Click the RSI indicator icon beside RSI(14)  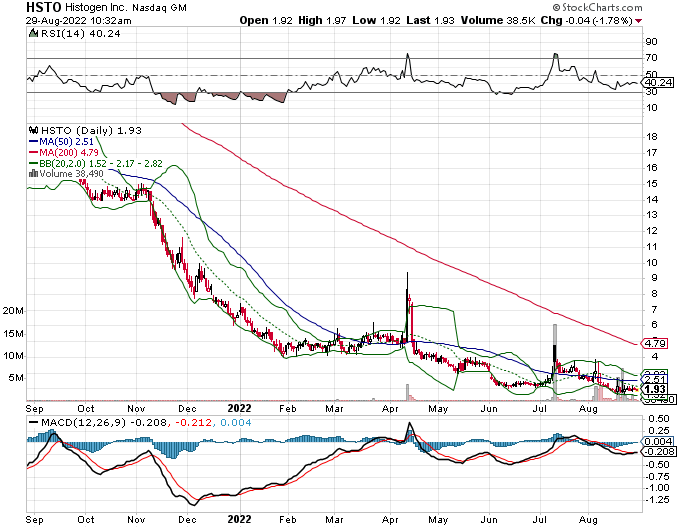(x=33, y=33)
